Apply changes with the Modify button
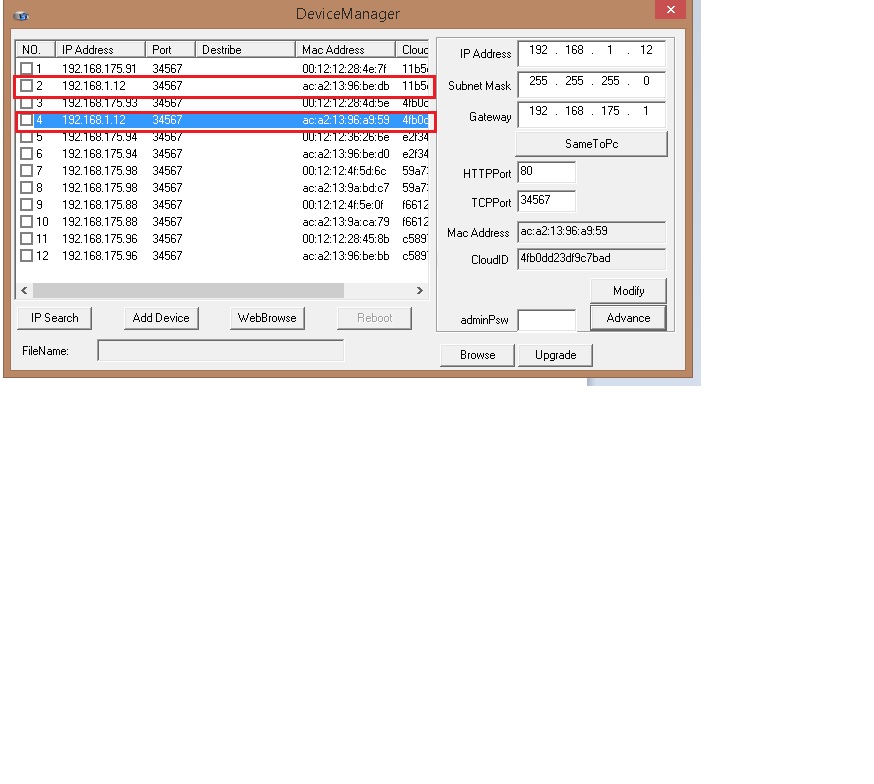This screenshot has width=874, height=784. (628, 291)
